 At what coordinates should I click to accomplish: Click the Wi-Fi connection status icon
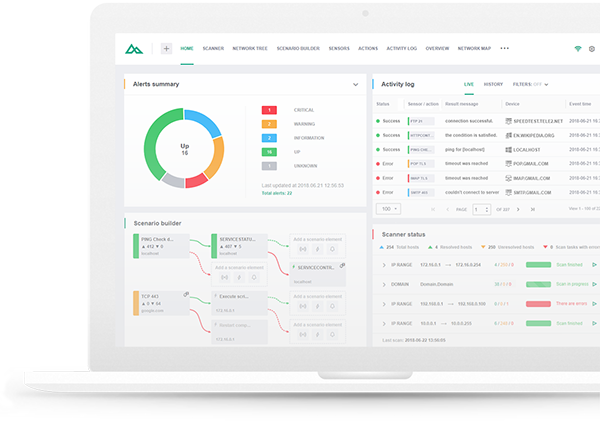click(578, 48)
